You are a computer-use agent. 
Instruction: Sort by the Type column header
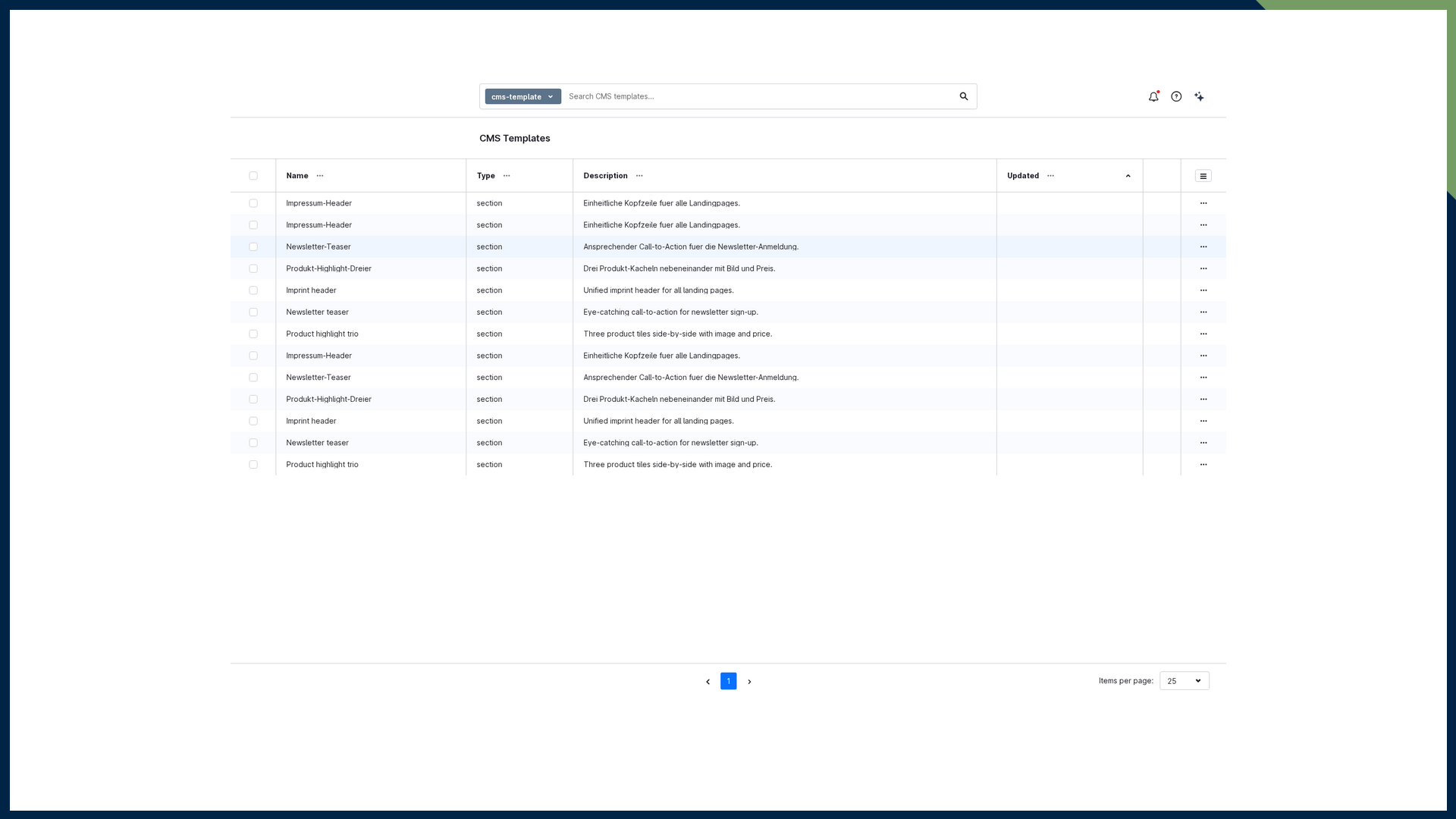485,176
